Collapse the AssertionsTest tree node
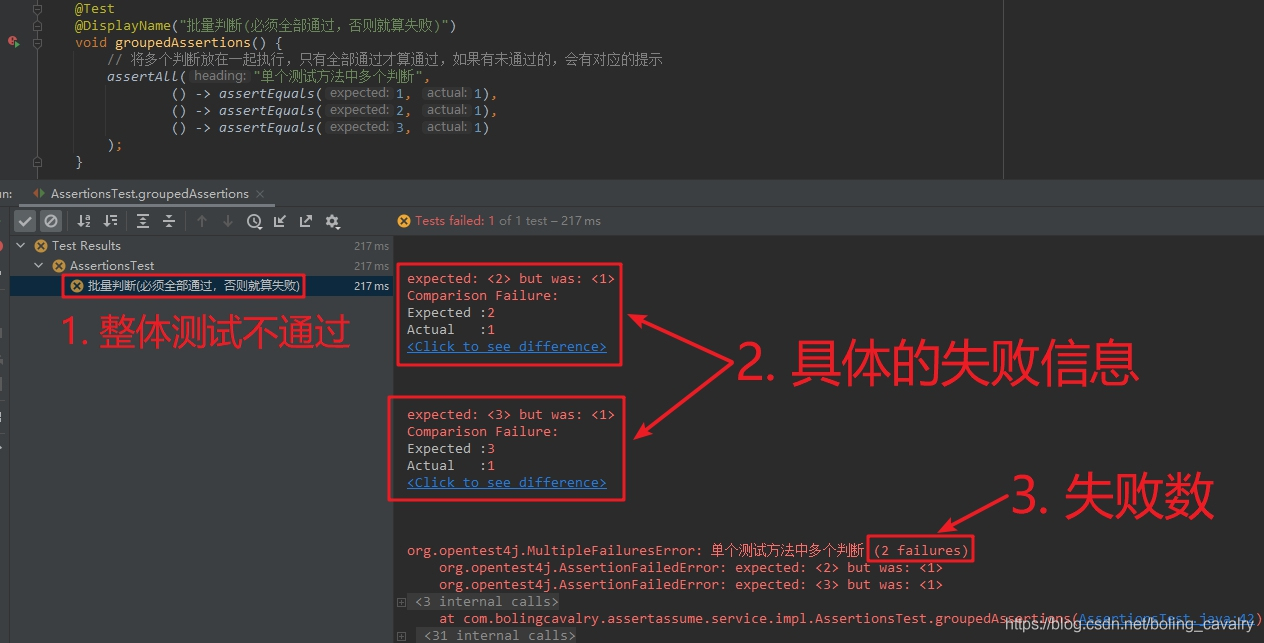The width and height of the screenshot is (1264, 643). tap(39, 266)
